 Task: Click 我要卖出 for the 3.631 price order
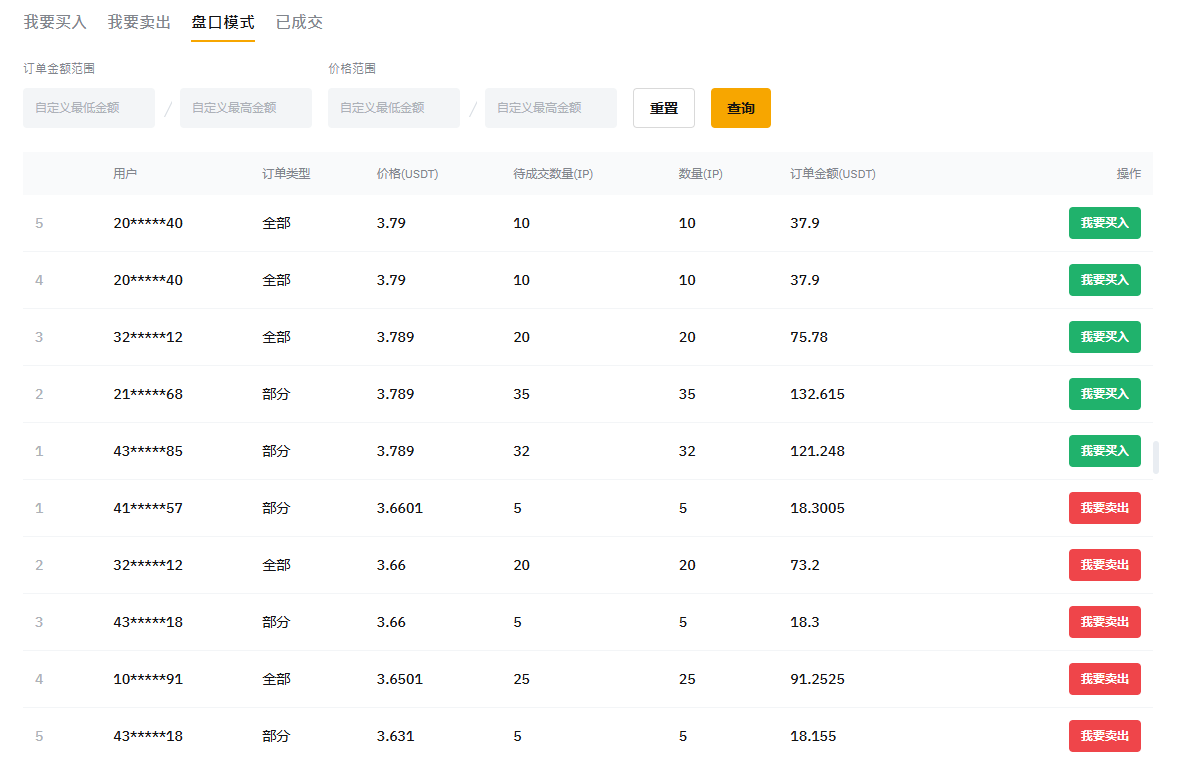coord(1104,736)
